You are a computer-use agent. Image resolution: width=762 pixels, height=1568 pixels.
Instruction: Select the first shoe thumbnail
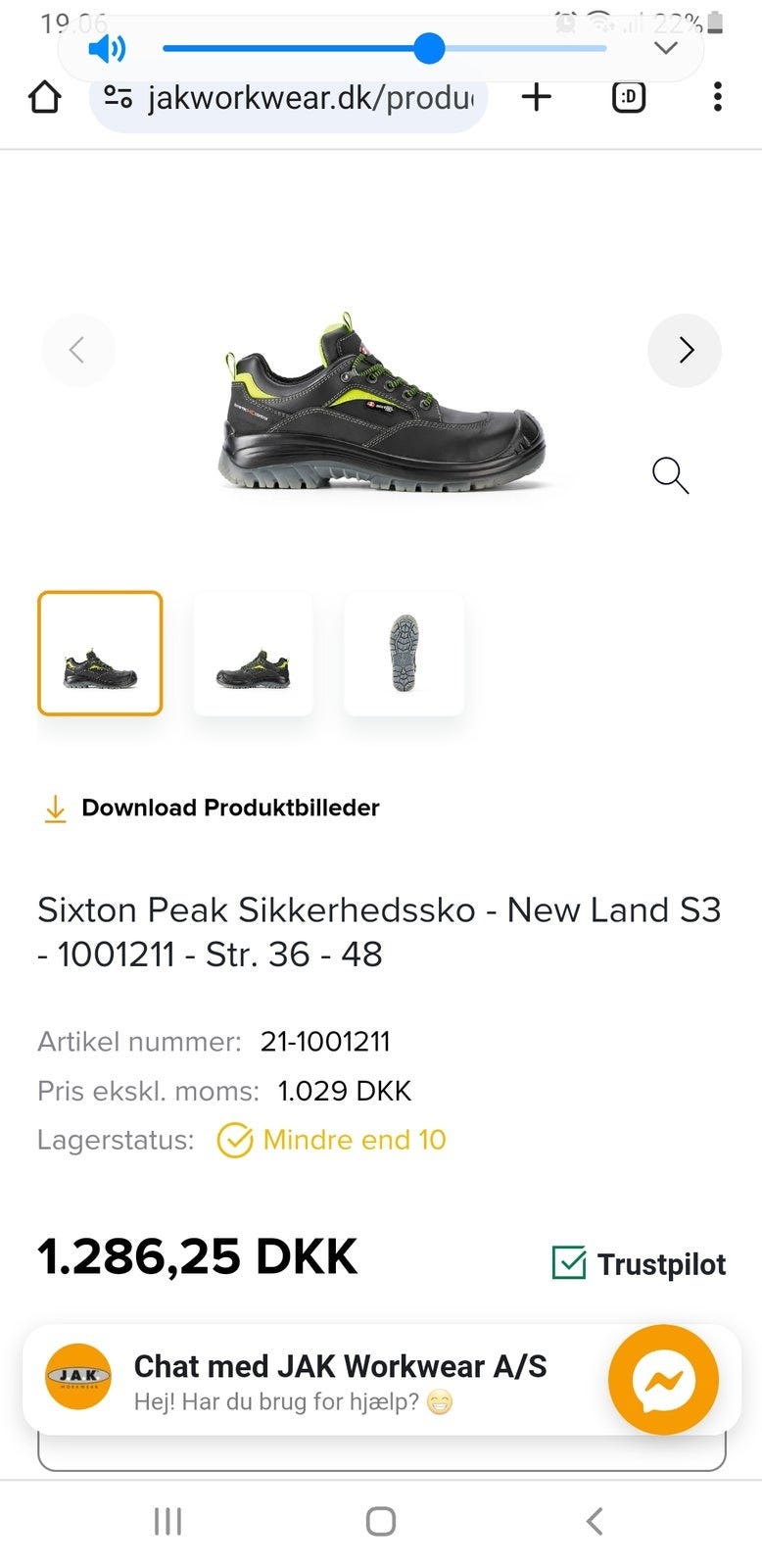coord(100,653)
